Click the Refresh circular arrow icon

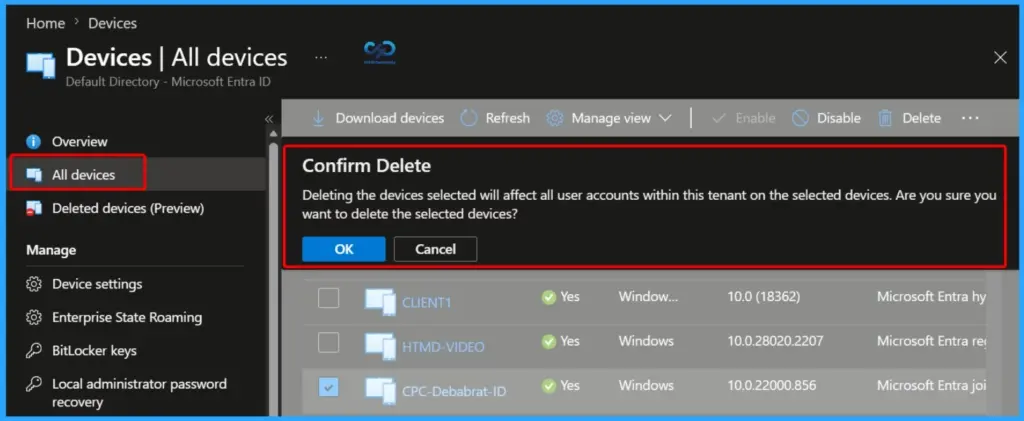pos(469,118)
